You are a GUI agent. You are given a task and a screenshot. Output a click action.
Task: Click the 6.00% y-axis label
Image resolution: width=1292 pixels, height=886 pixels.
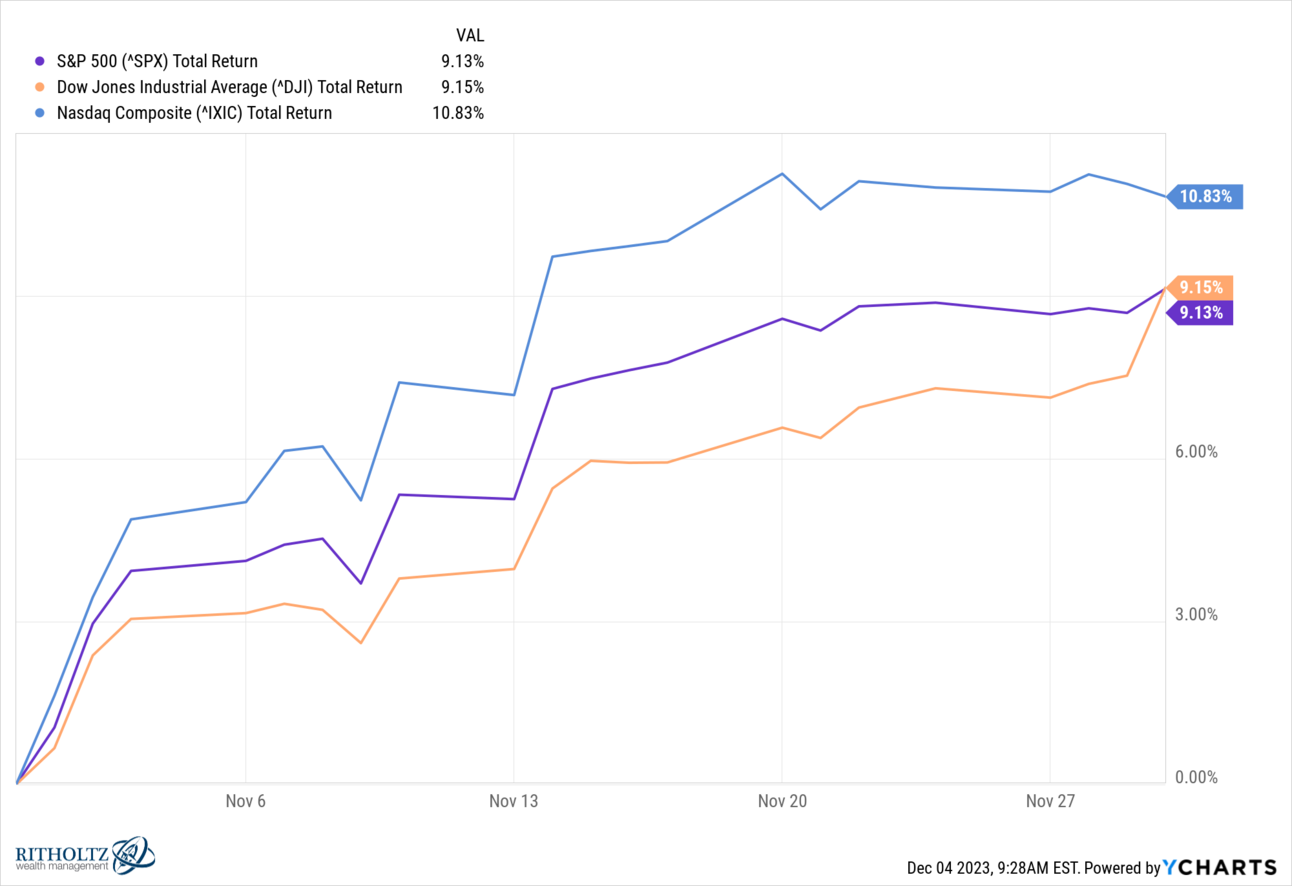click(1196, 452)
